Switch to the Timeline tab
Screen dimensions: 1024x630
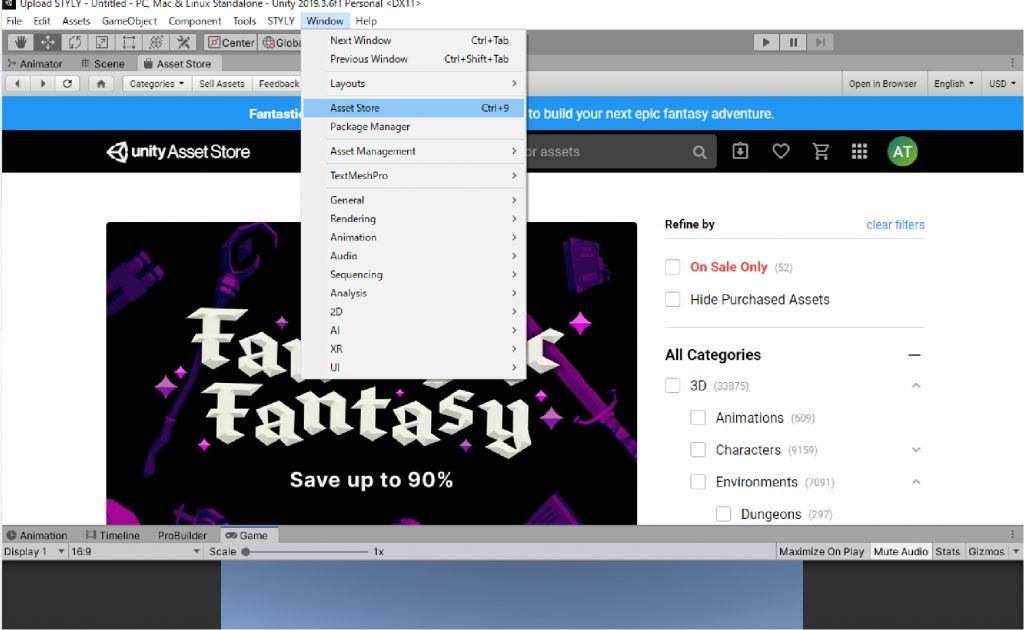click(113, 535)
